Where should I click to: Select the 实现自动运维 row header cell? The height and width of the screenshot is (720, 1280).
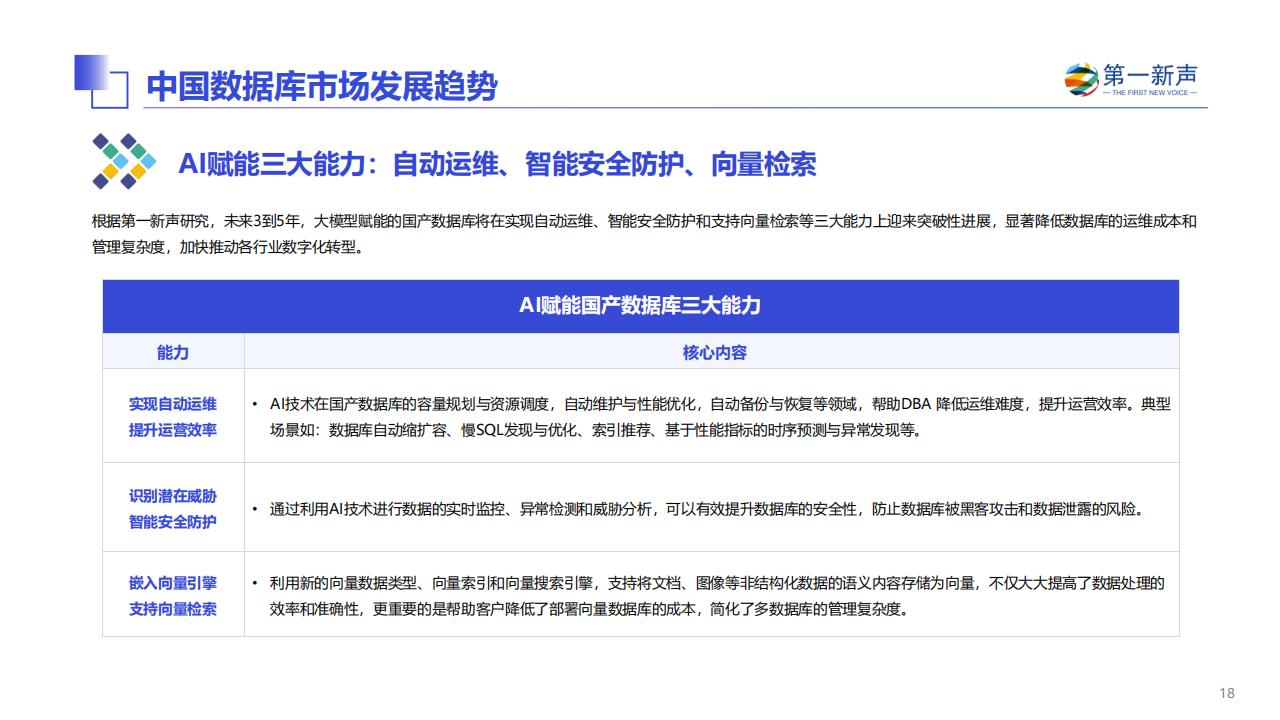click(172, 418)
